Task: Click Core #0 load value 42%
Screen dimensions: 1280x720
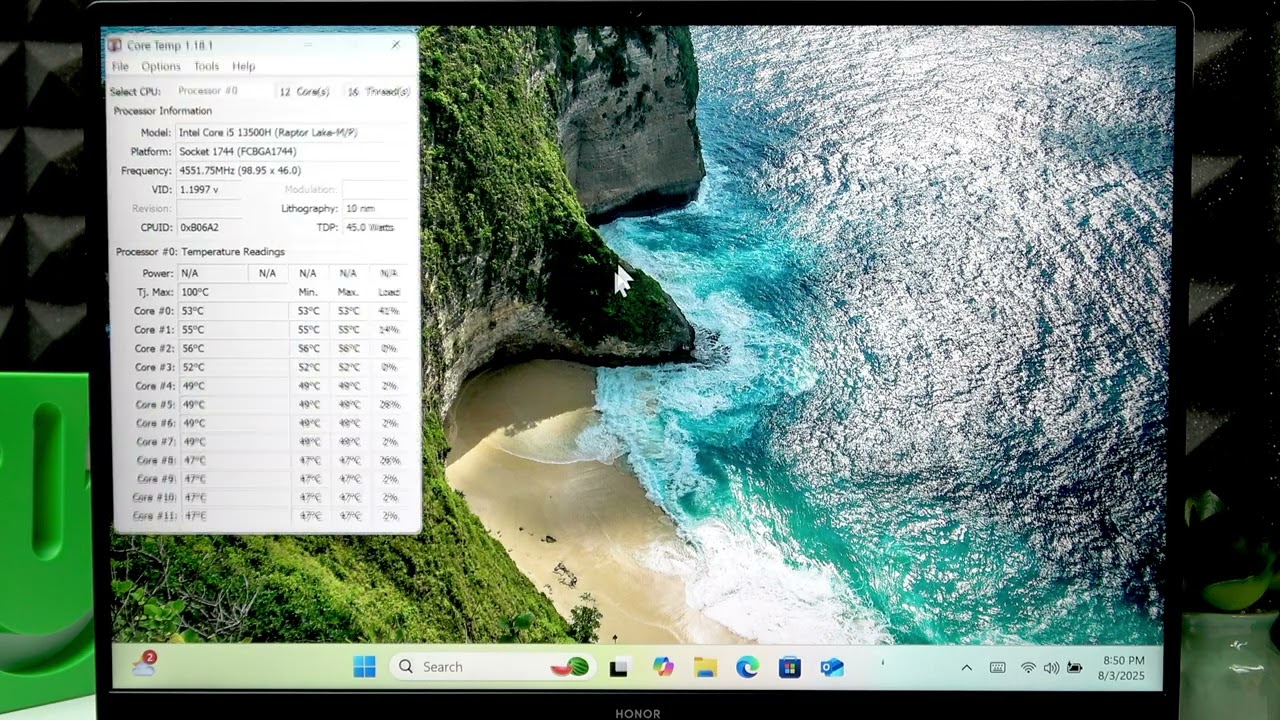Action: tap(388, 311)
